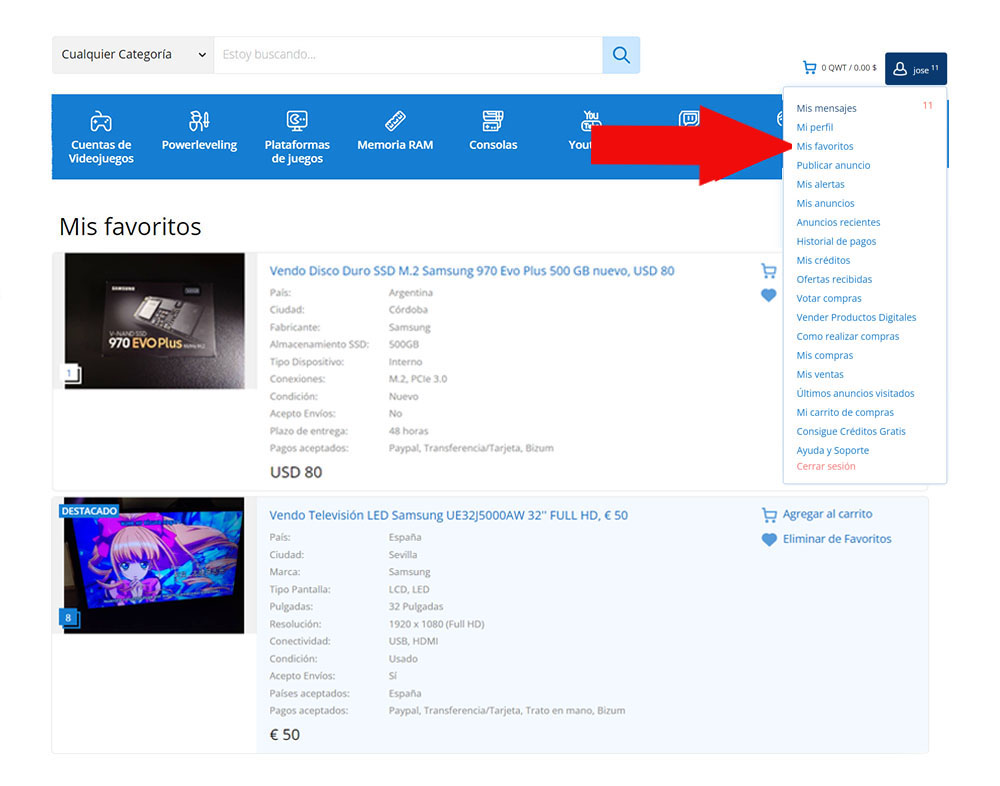Open the Samsung 970 Evo Plus SSD listing title
Screen dimensions: 1000x786
(x=472, y=271)
